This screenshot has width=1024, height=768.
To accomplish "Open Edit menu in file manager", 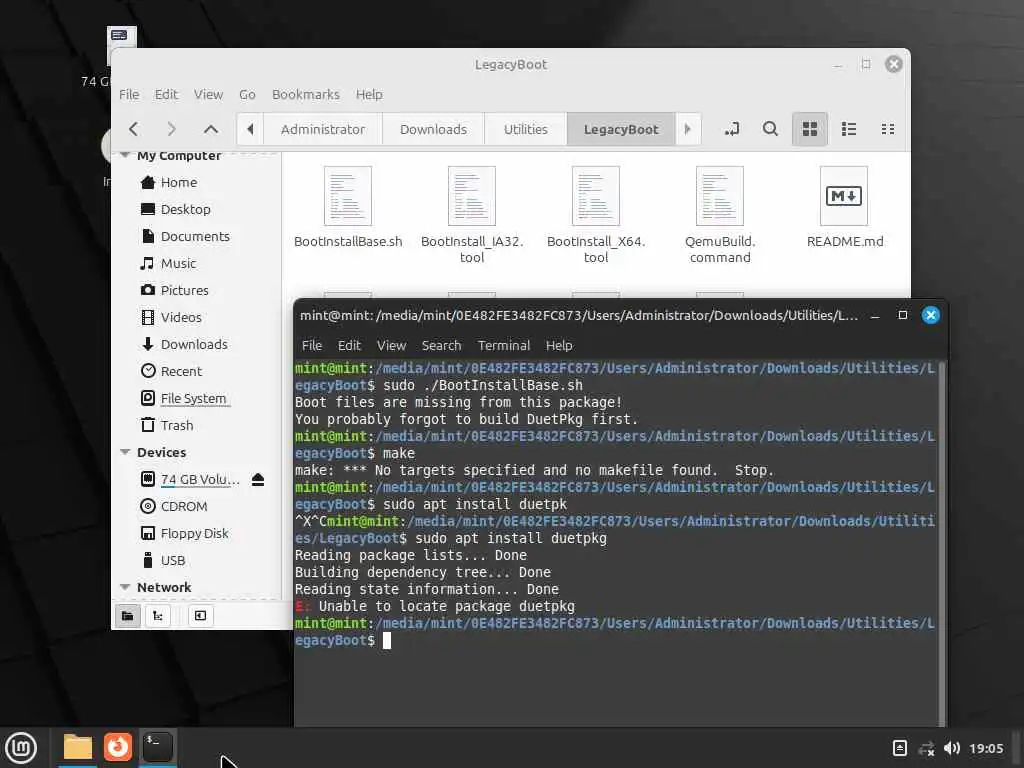I will click(x=166, y=95).
